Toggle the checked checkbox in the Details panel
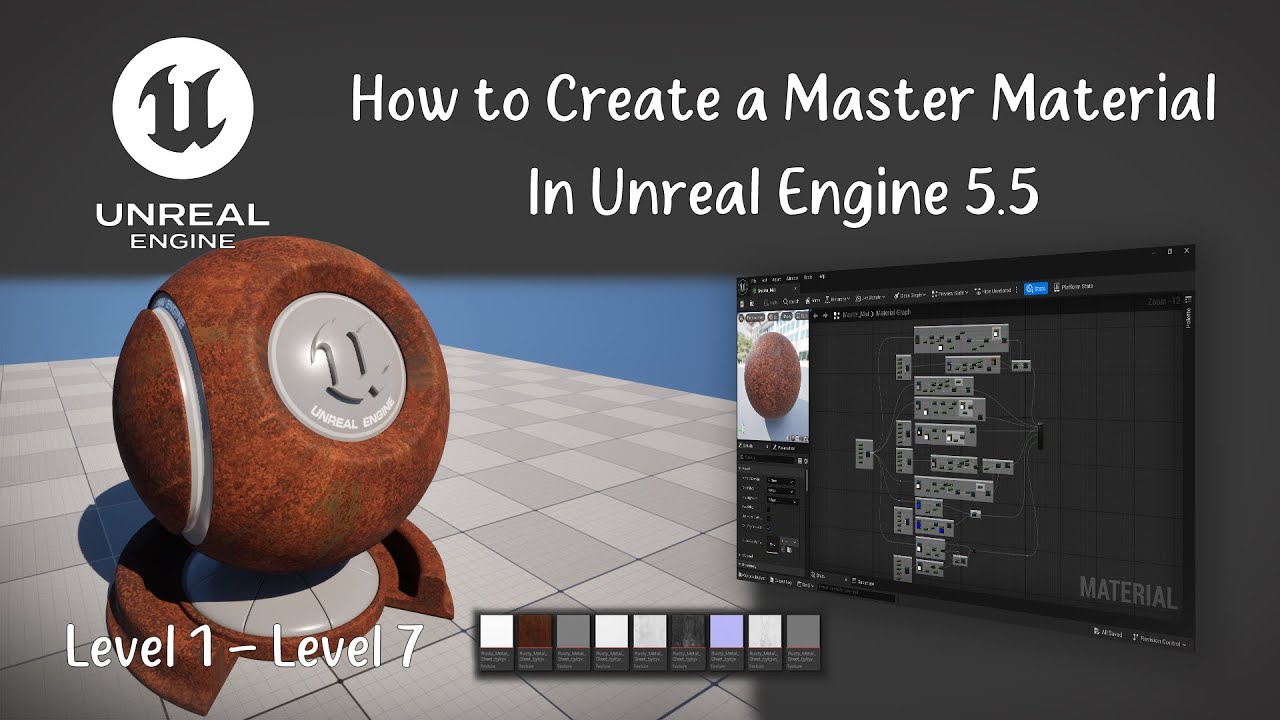 pyautogui.click(x=769, y=527)
